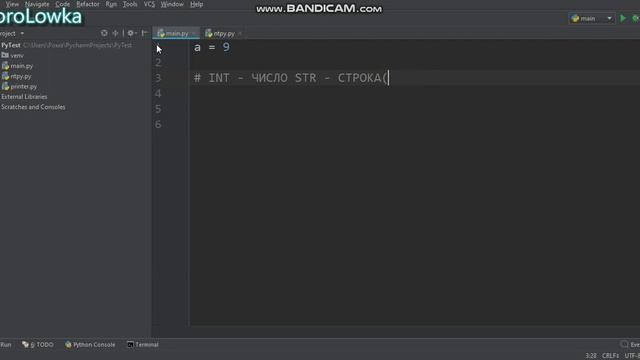Open the Terminal tool window

click(x=143, y=345)
